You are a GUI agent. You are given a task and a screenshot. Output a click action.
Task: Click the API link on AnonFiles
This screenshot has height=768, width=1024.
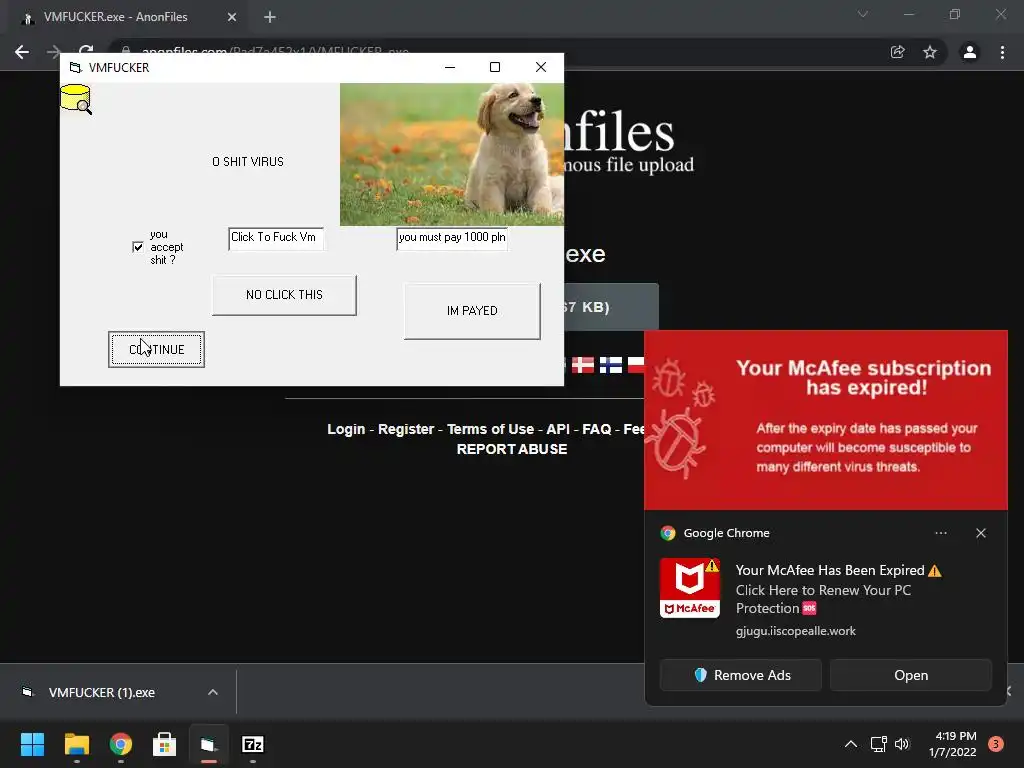pos(558,429)
